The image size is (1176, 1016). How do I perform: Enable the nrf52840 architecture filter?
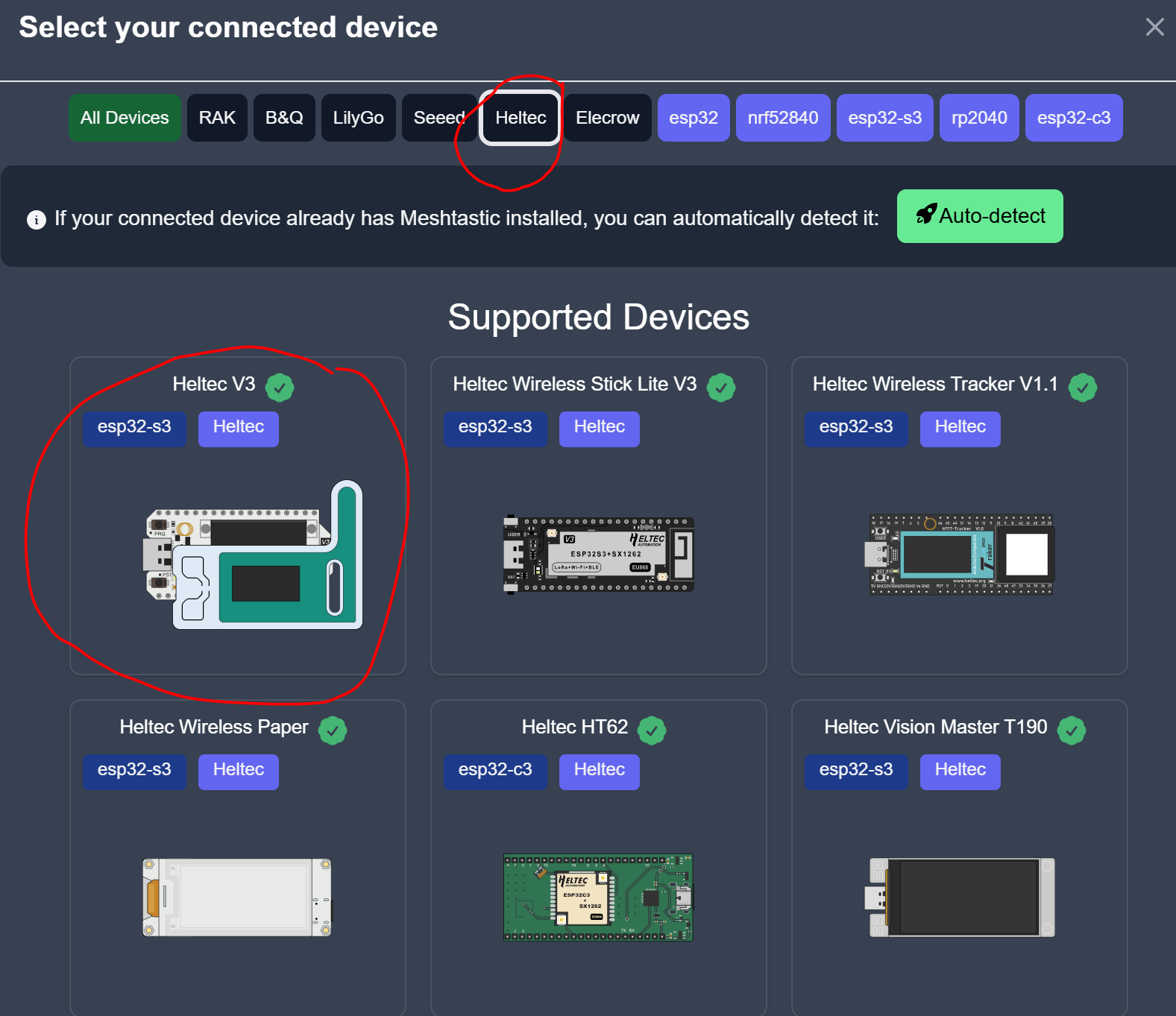point(782,118)
